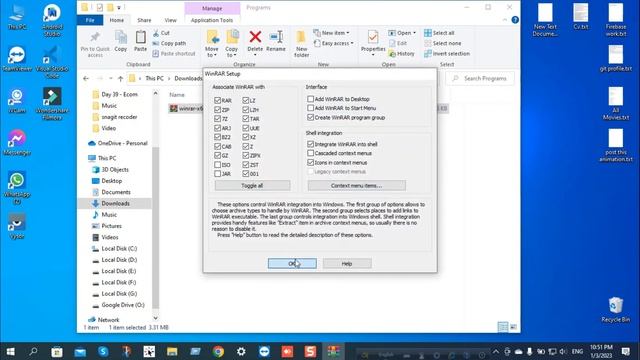Click the Toggle all button
This screenshot has width=640, height=360.
pos(252,186)
